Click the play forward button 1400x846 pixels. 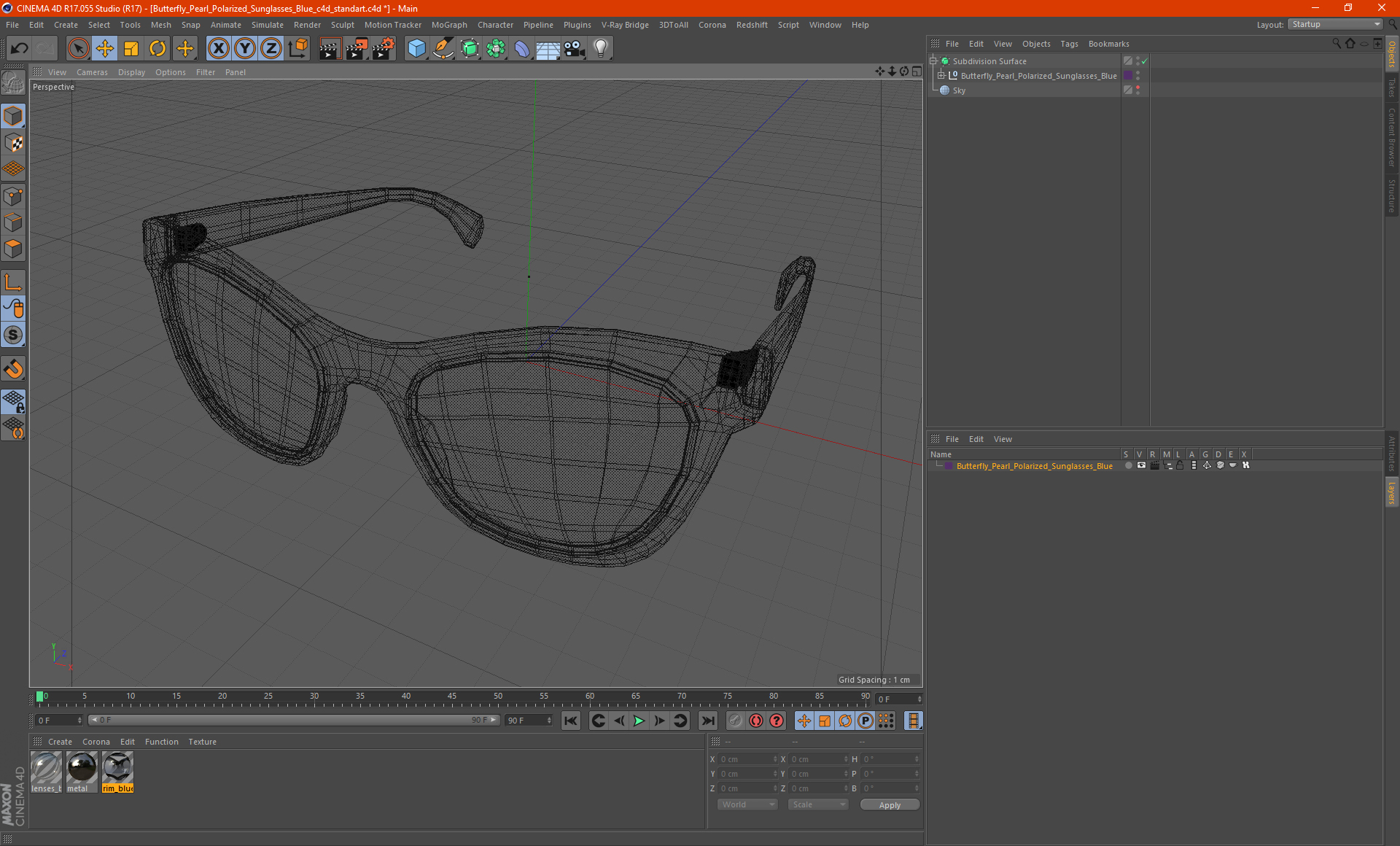[x=639, y=721]
